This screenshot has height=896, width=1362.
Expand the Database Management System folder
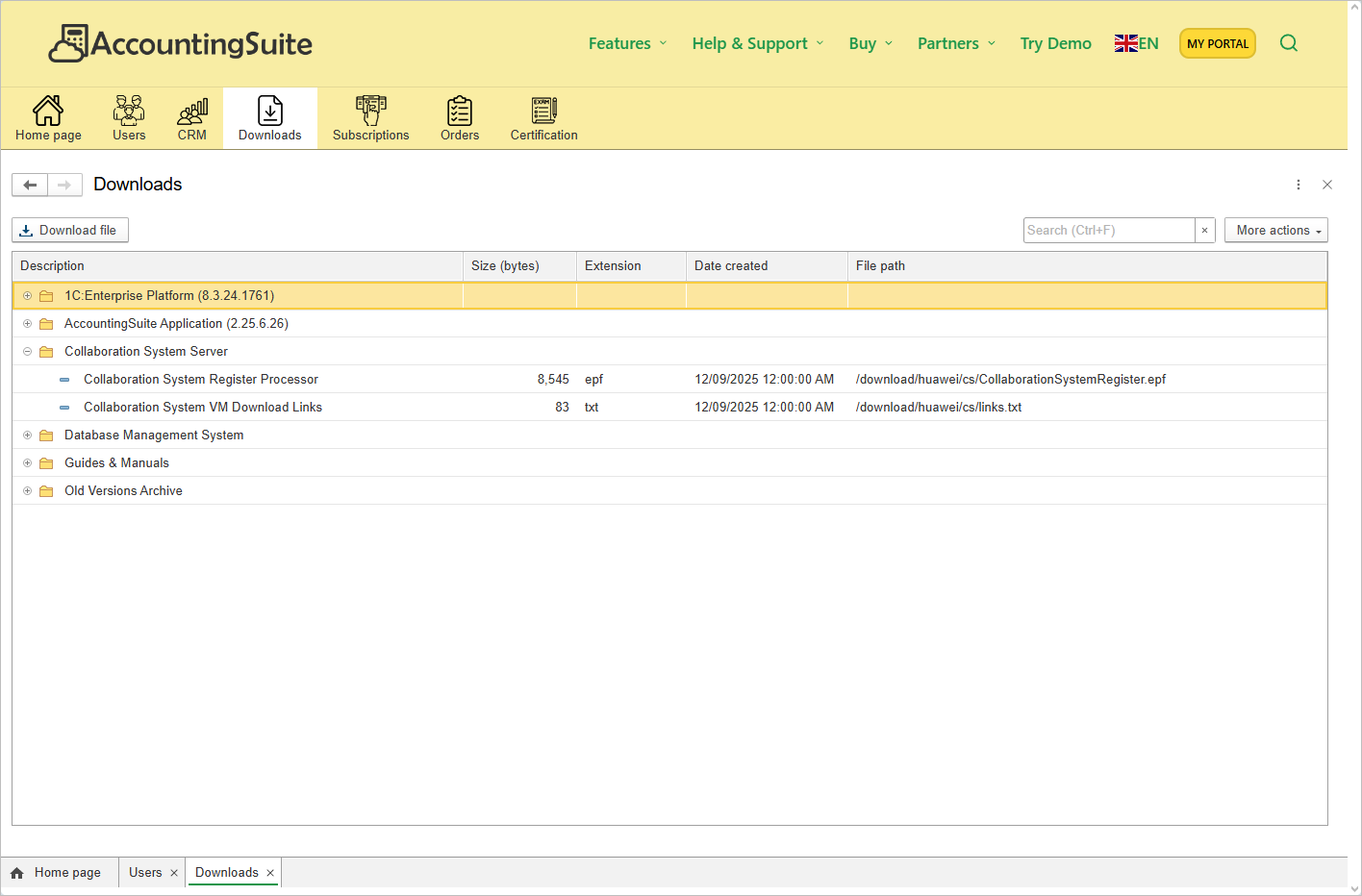pyautogui.click(x=27, y=436)
